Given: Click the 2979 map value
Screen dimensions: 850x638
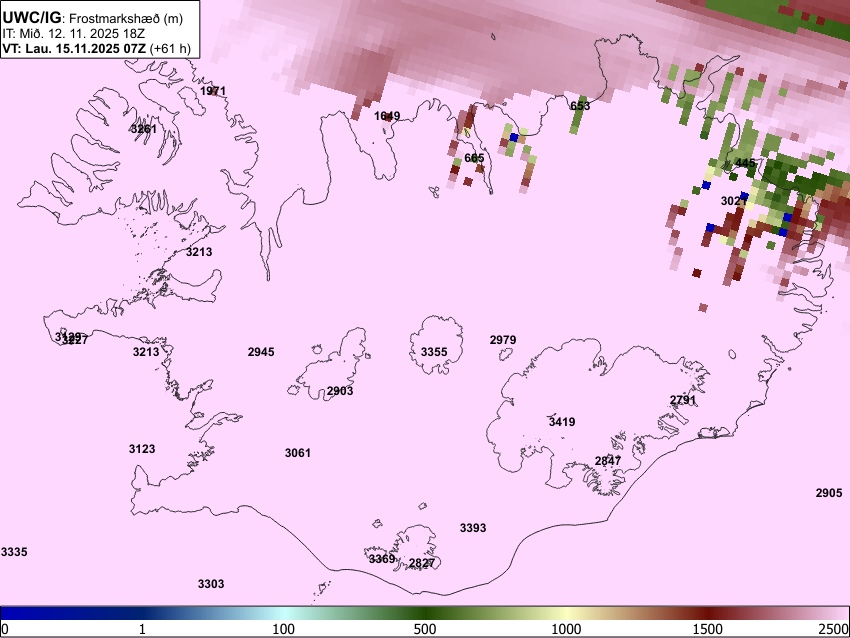Looking at the screenshot, I should 503,340.
